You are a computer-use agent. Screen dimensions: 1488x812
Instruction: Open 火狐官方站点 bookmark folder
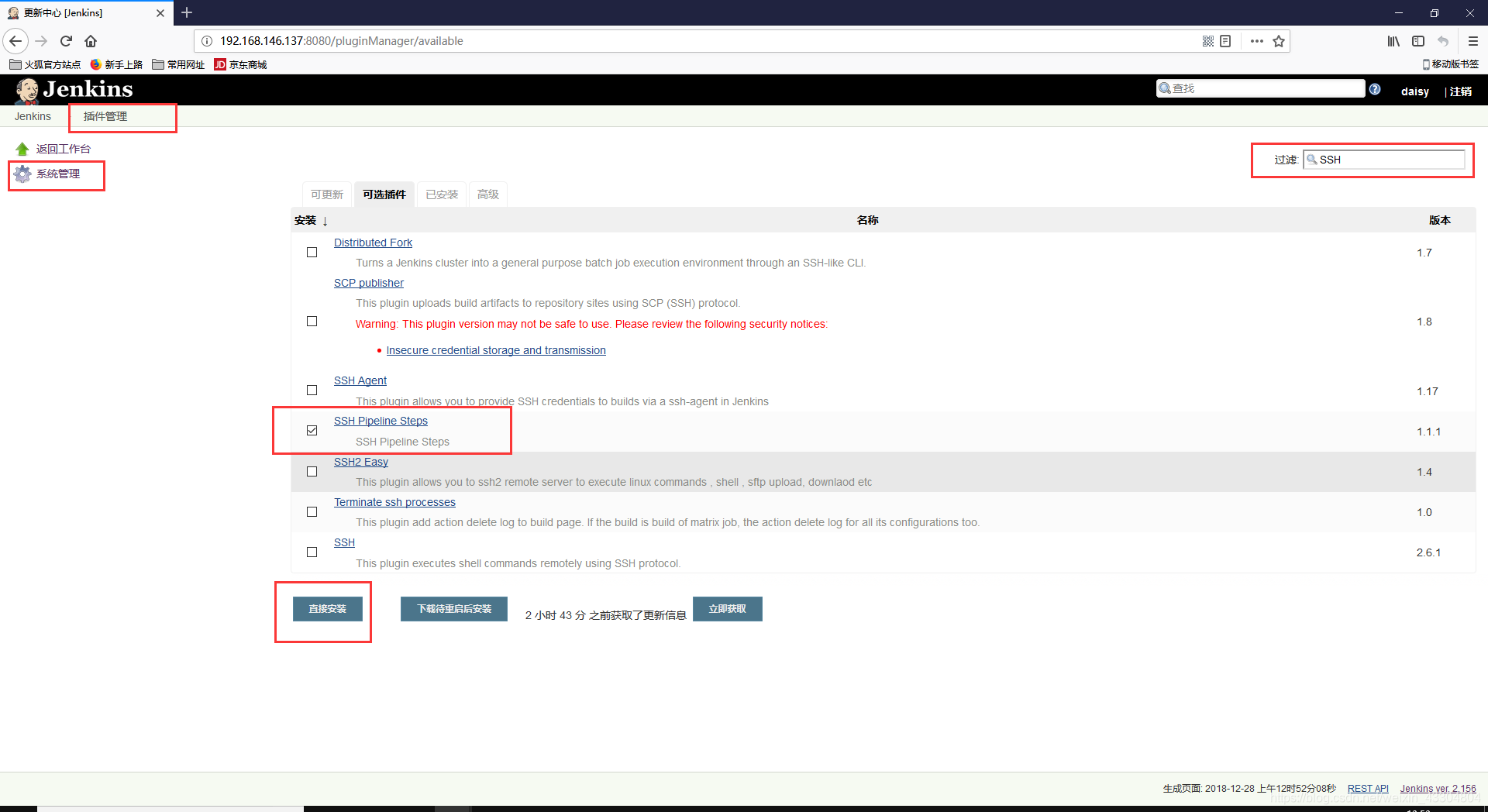[45, 64]
